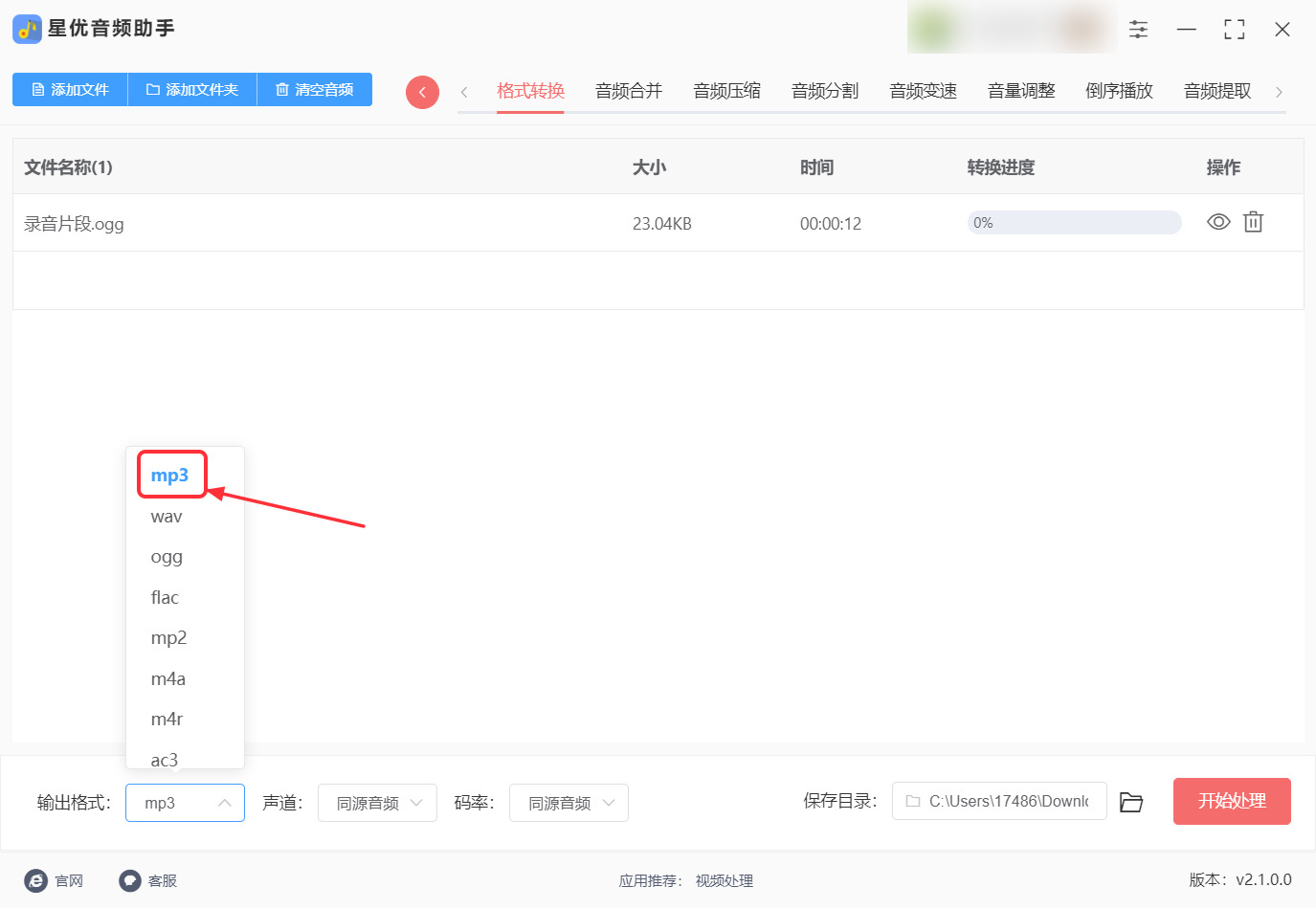Open settings via the sliders icon
The width and height of the screenshot is (1316, 909).
[x=1138, y=30]
